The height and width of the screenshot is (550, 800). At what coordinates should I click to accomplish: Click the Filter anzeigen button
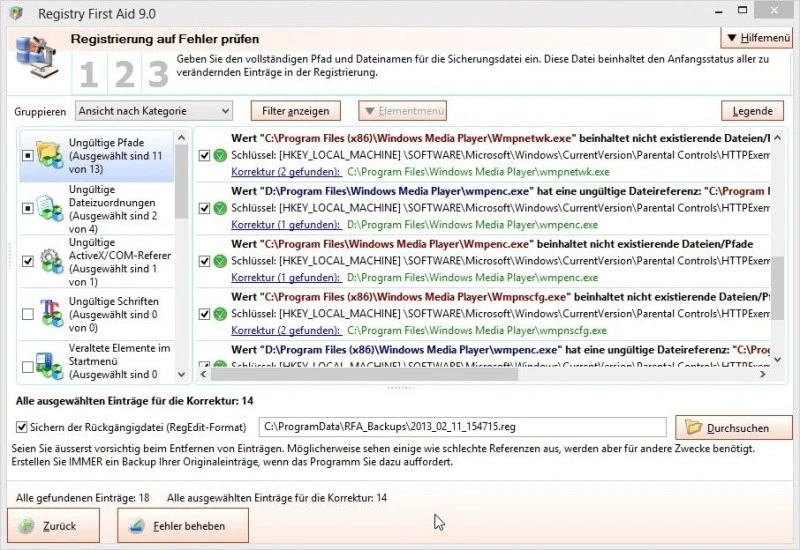click(x=296, y=111)
